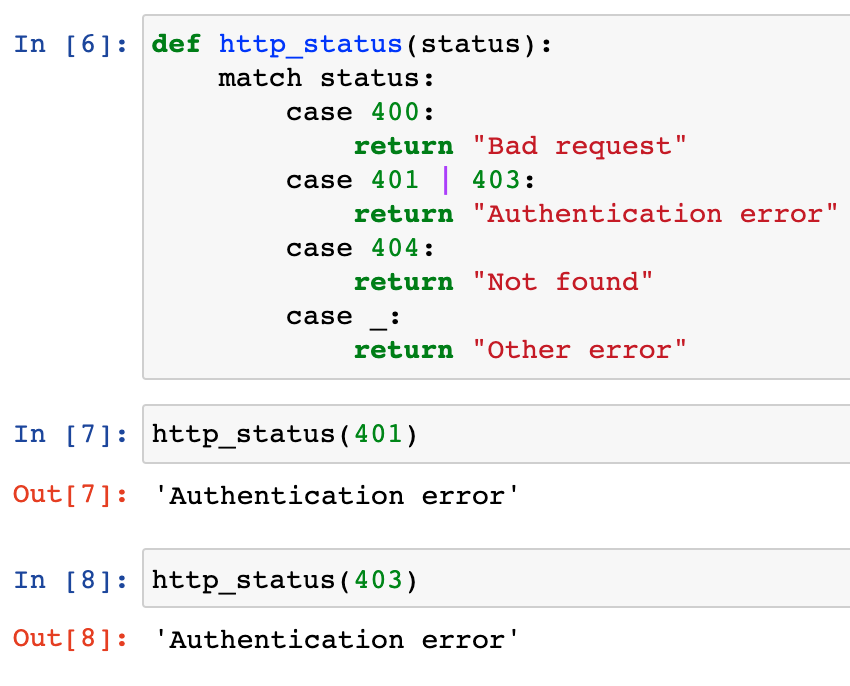Click the In [6] cell prompt
The image size is (850, 686).
72,45
